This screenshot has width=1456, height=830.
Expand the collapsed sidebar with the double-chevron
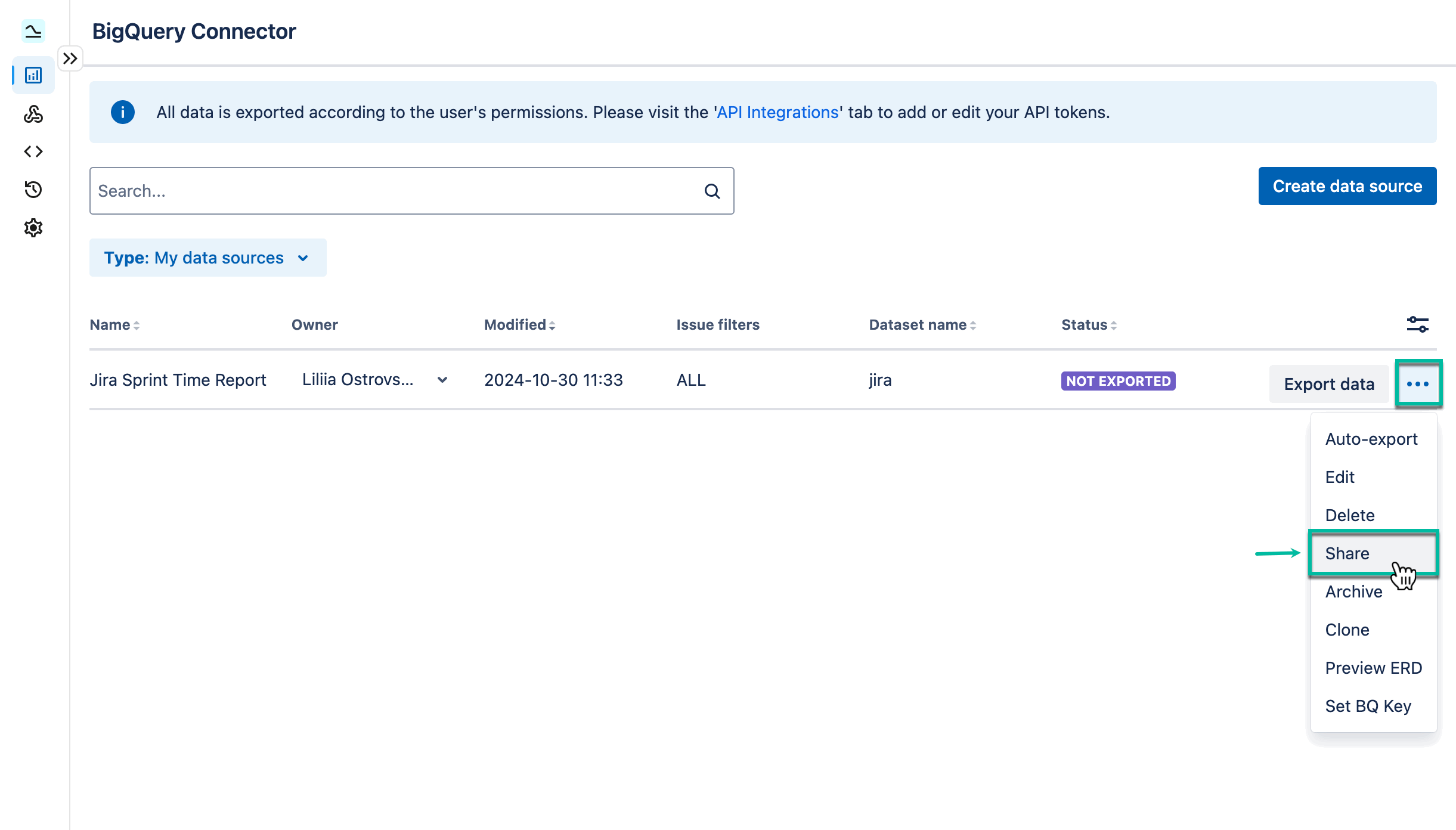point(70,58)
